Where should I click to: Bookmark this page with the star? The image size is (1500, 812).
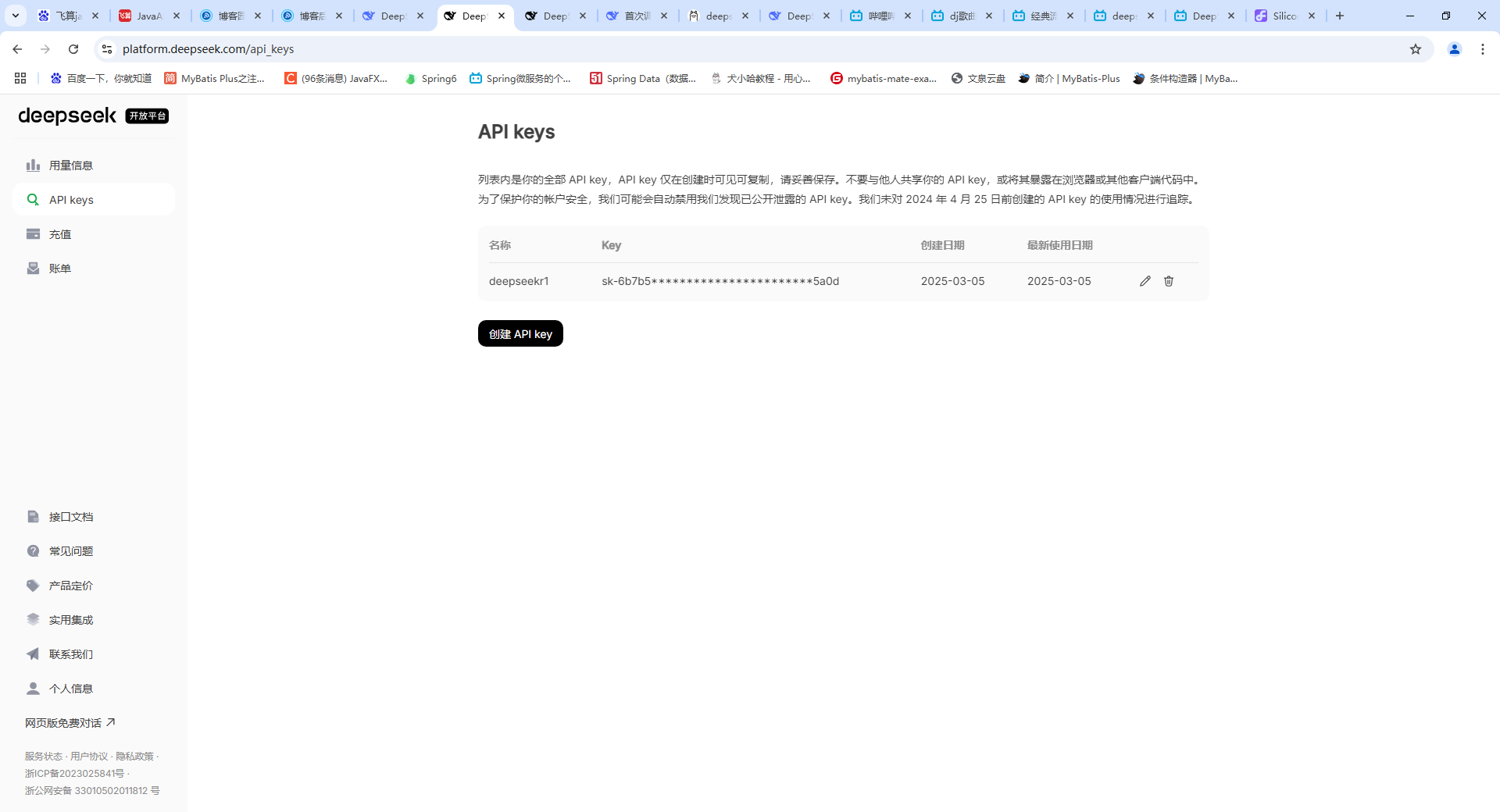coord(1416,49)
